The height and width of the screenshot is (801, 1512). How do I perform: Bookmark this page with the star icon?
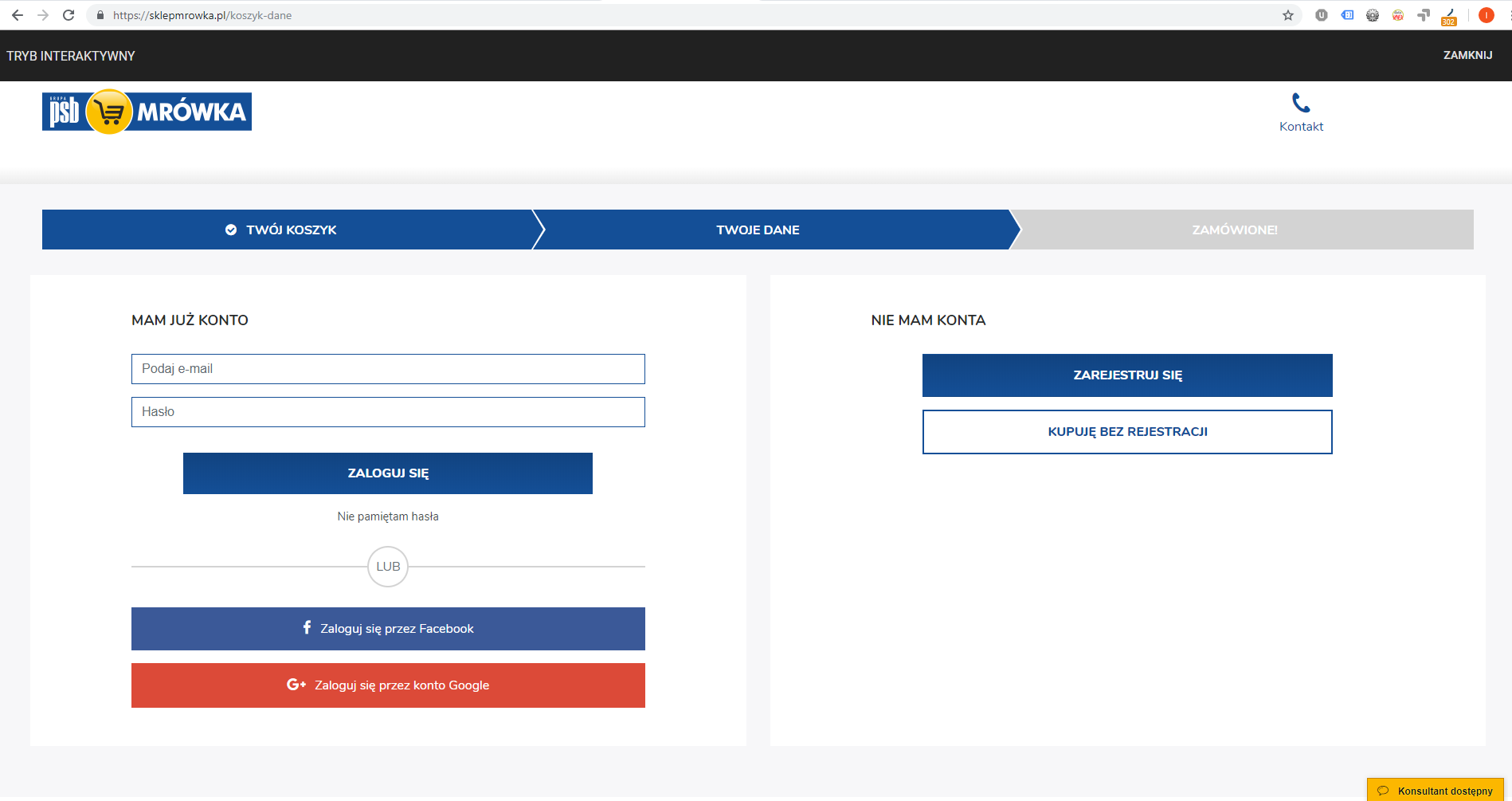click(x=1288, y=15)
